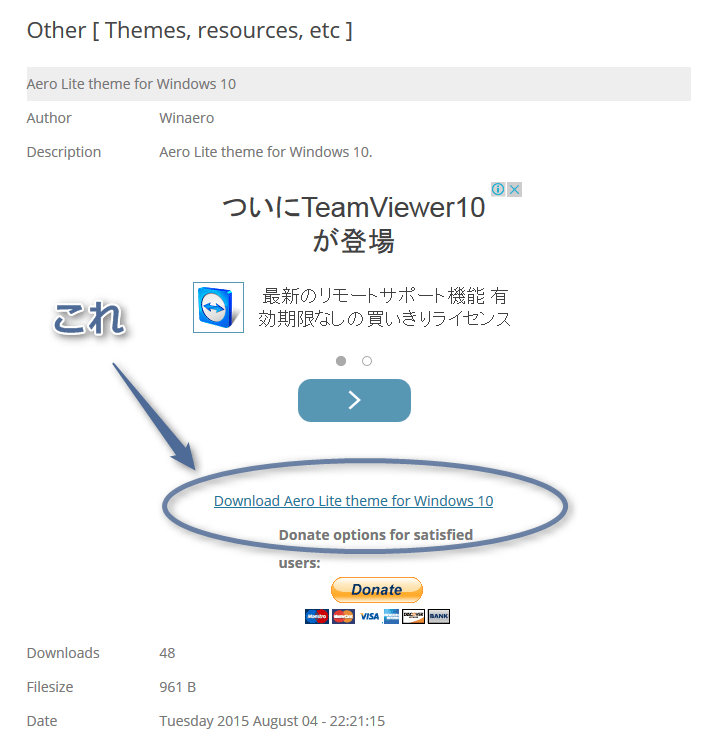Image resolution: width=705 pixels, height=740 pixels.
Task: Click the PayPal Donate button
Action: tap(377, 589)
